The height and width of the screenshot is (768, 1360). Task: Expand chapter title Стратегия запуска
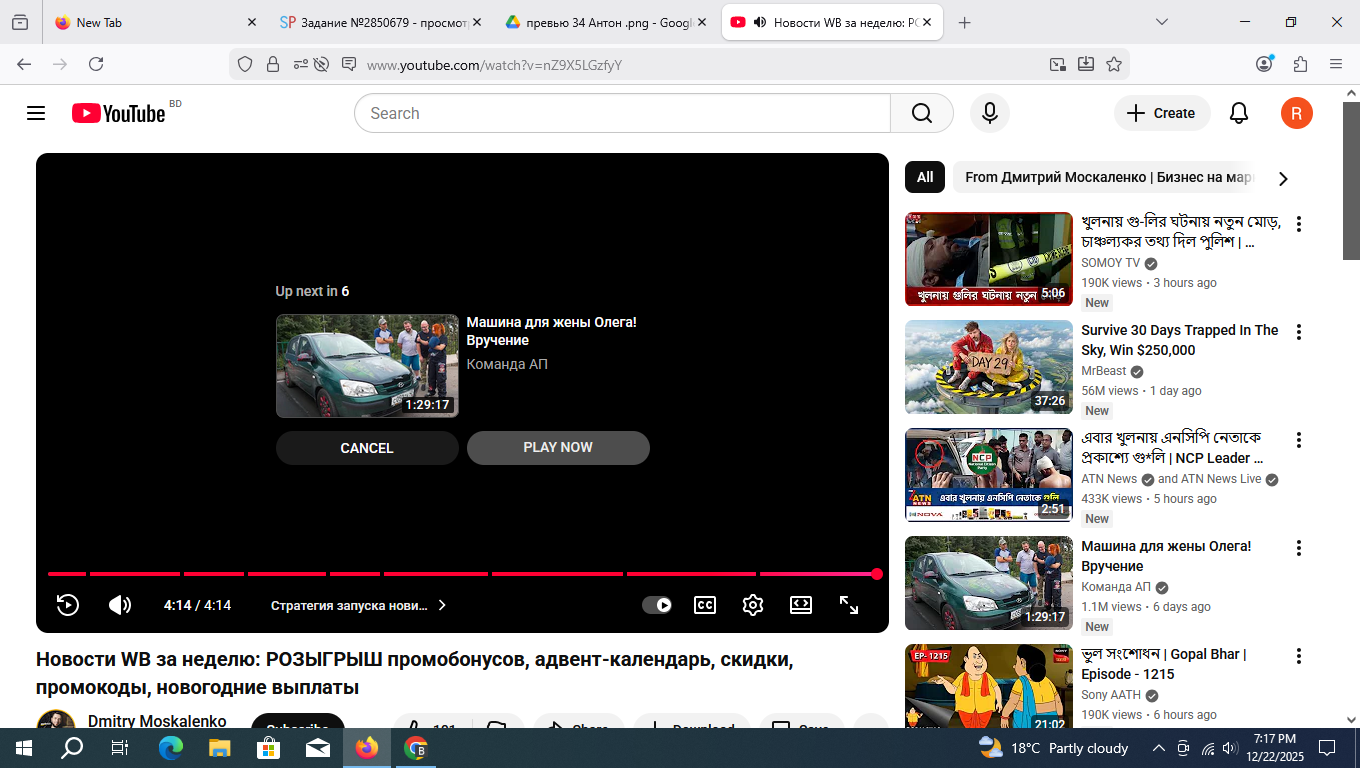(x=358, y=605)
